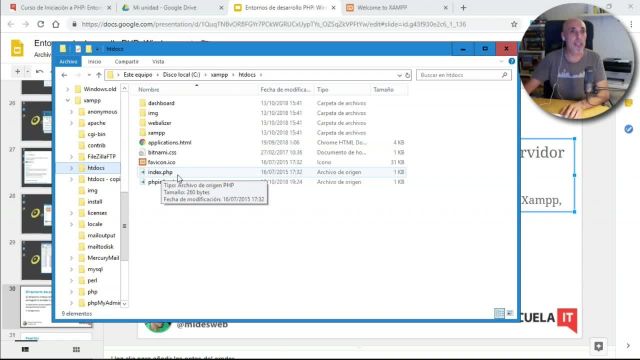Expand the MercuryMail tree node
The image size is (640, 360).
[72, 258]
